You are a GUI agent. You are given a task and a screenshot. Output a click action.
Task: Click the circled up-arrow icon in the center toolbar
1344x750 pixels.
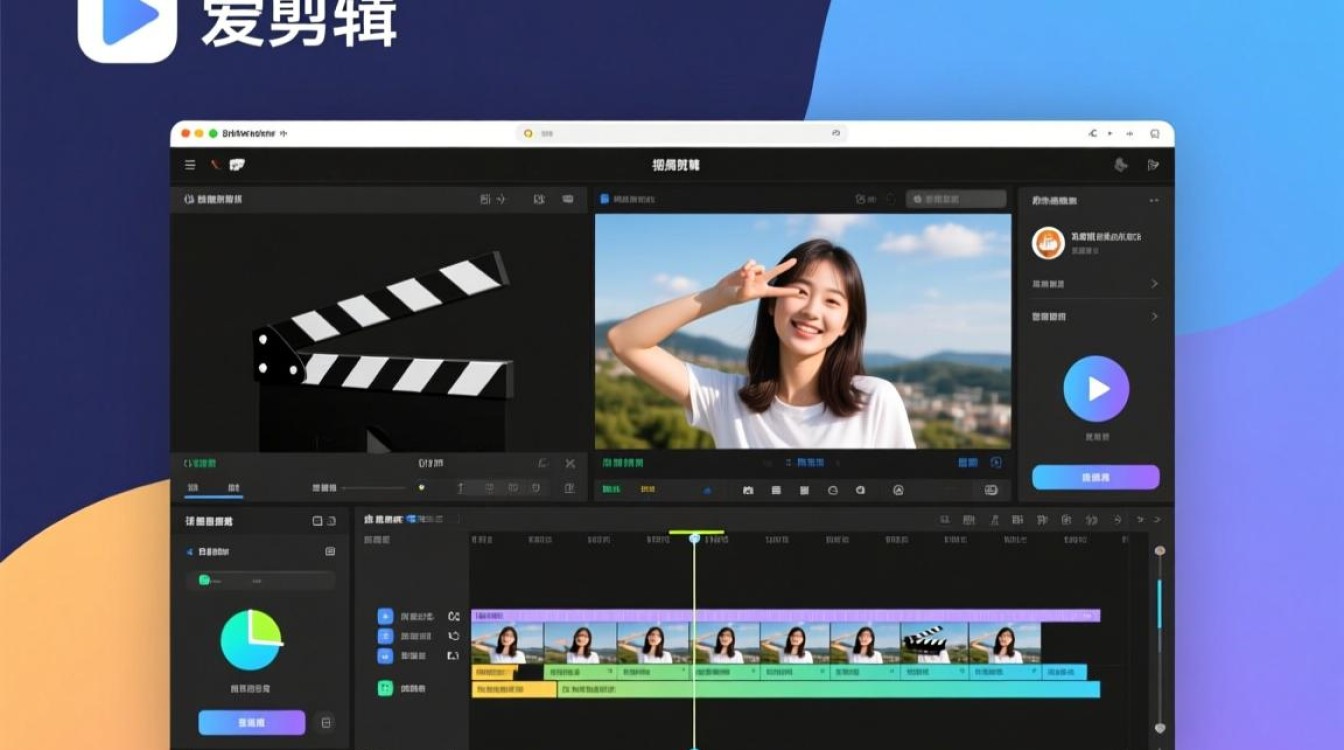coord(898,490)
